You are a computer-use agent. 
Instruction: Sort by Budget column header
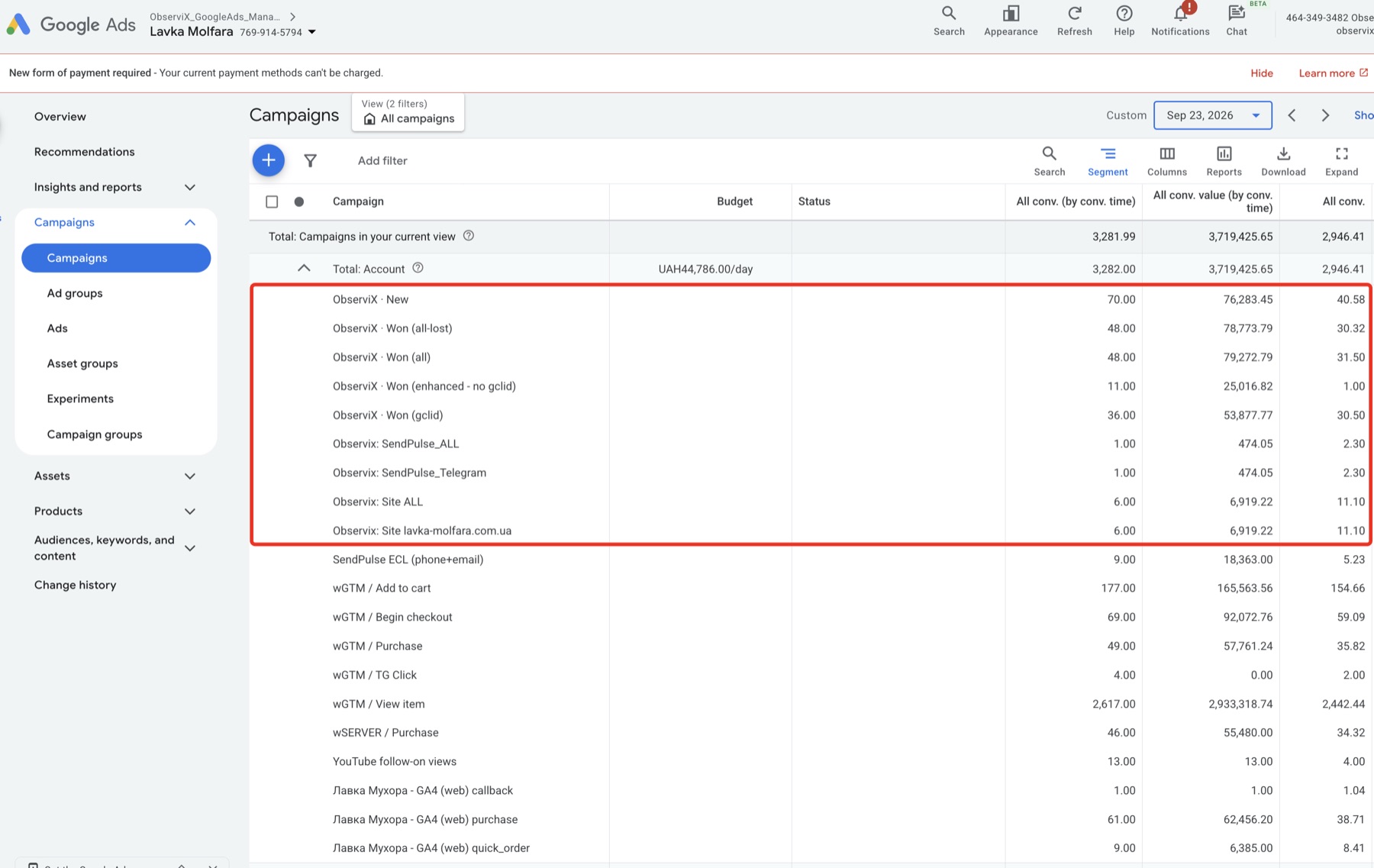point(734,202)
